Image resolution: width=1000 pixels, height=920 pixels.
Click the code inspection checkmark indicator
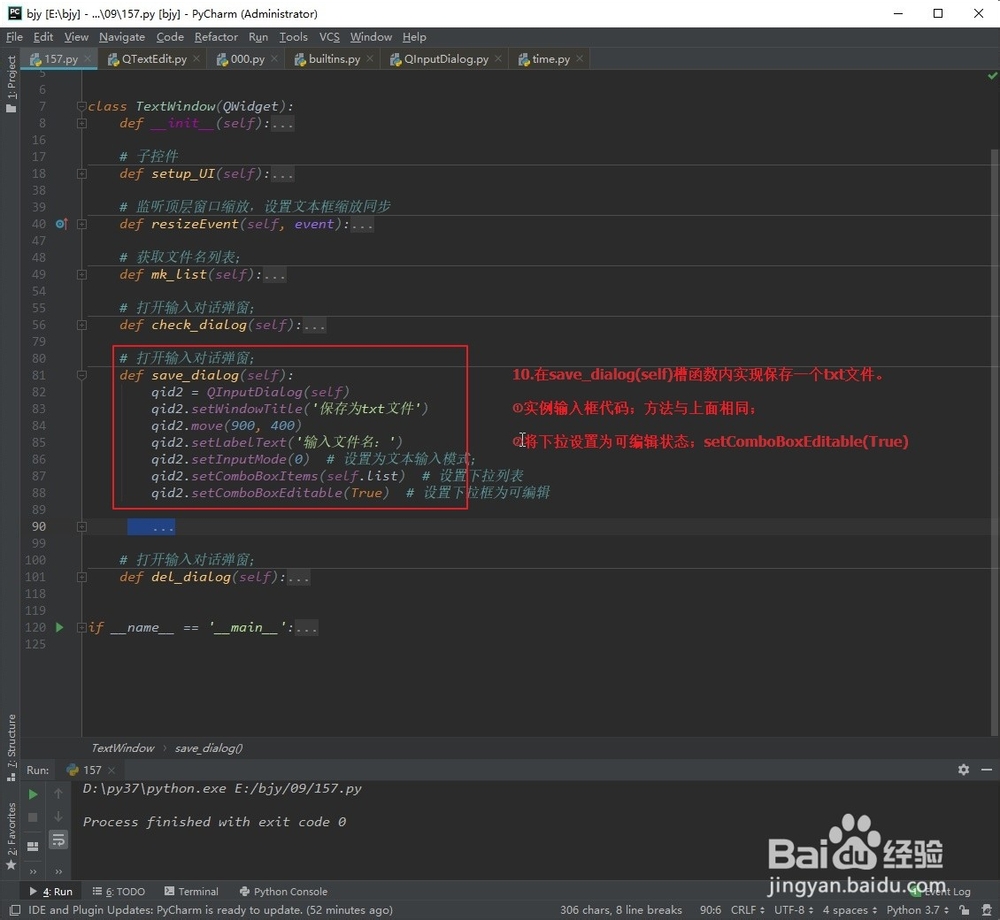coord(992,76)
